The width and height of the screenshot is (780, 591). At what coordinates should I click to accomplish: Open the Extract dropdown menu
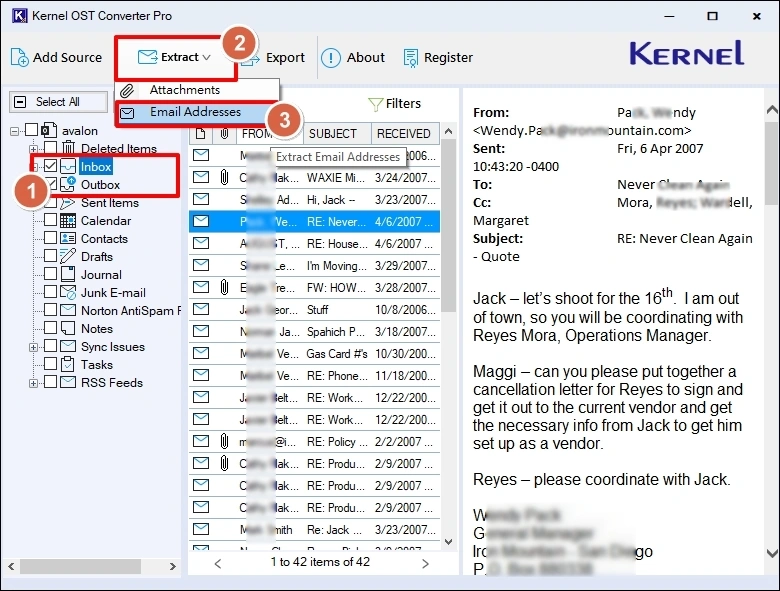coord(175,57)
